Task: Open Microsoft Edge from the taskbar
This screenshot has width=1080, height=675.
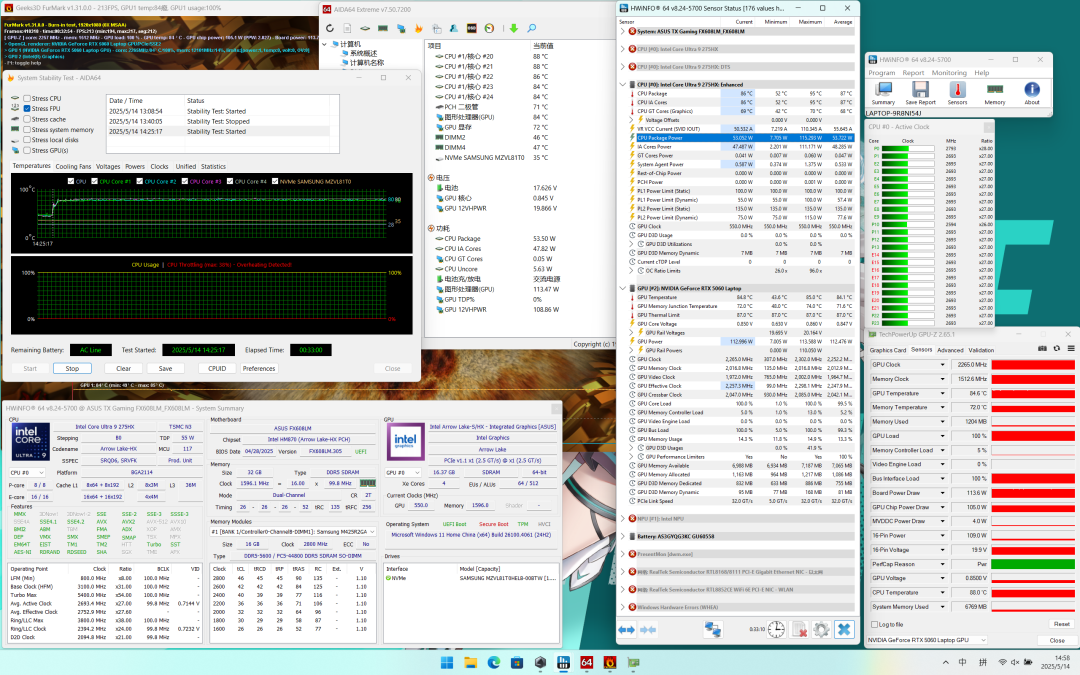Action: pos(494,663)
